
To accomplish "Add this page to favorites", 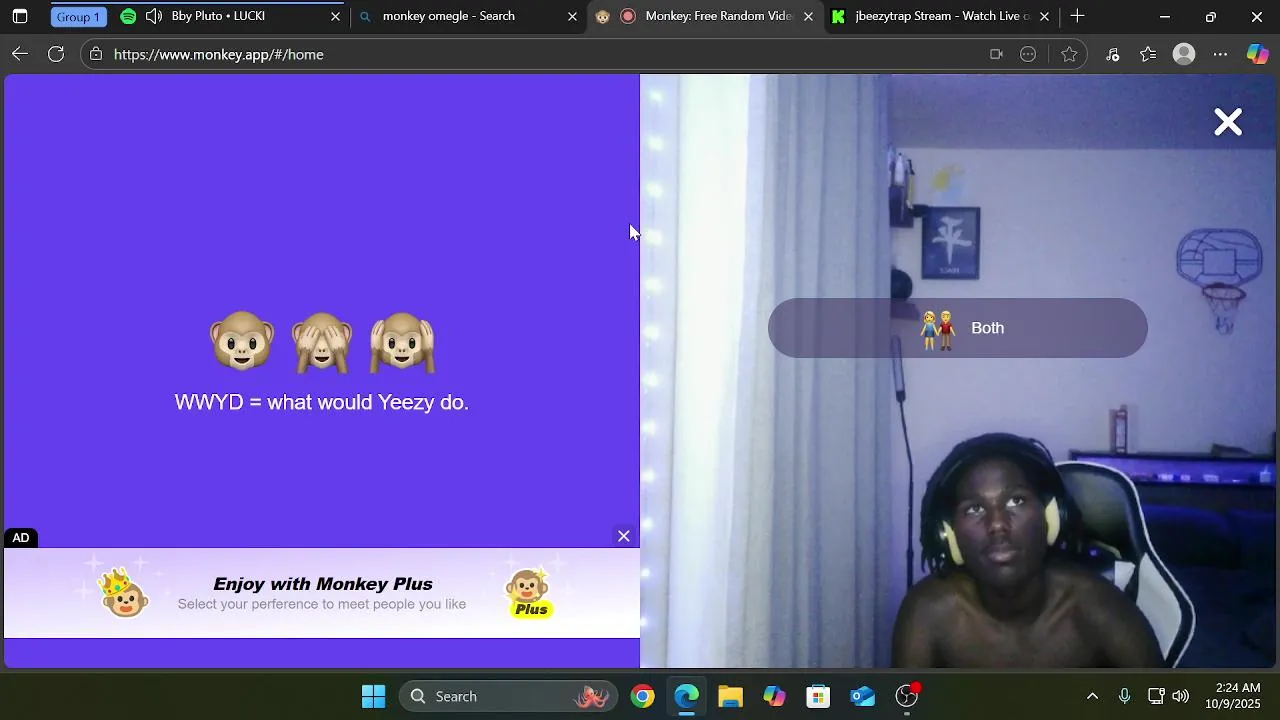I will click(1069, 55).
